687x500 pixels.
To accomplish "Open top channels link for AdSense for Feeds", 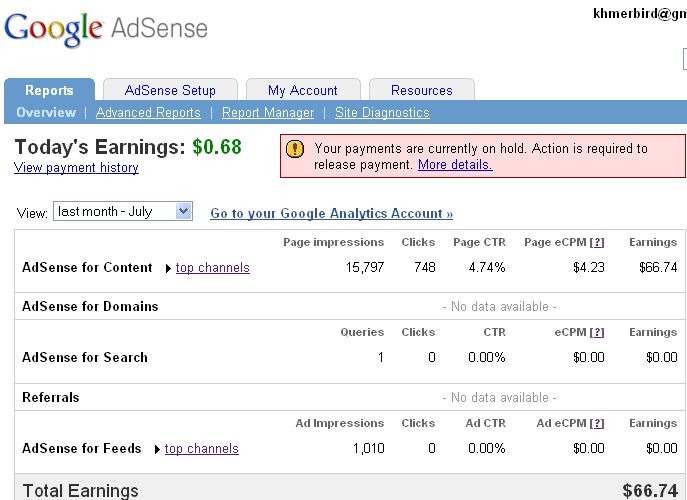I will pyautogui.click(x=202, y=449).
